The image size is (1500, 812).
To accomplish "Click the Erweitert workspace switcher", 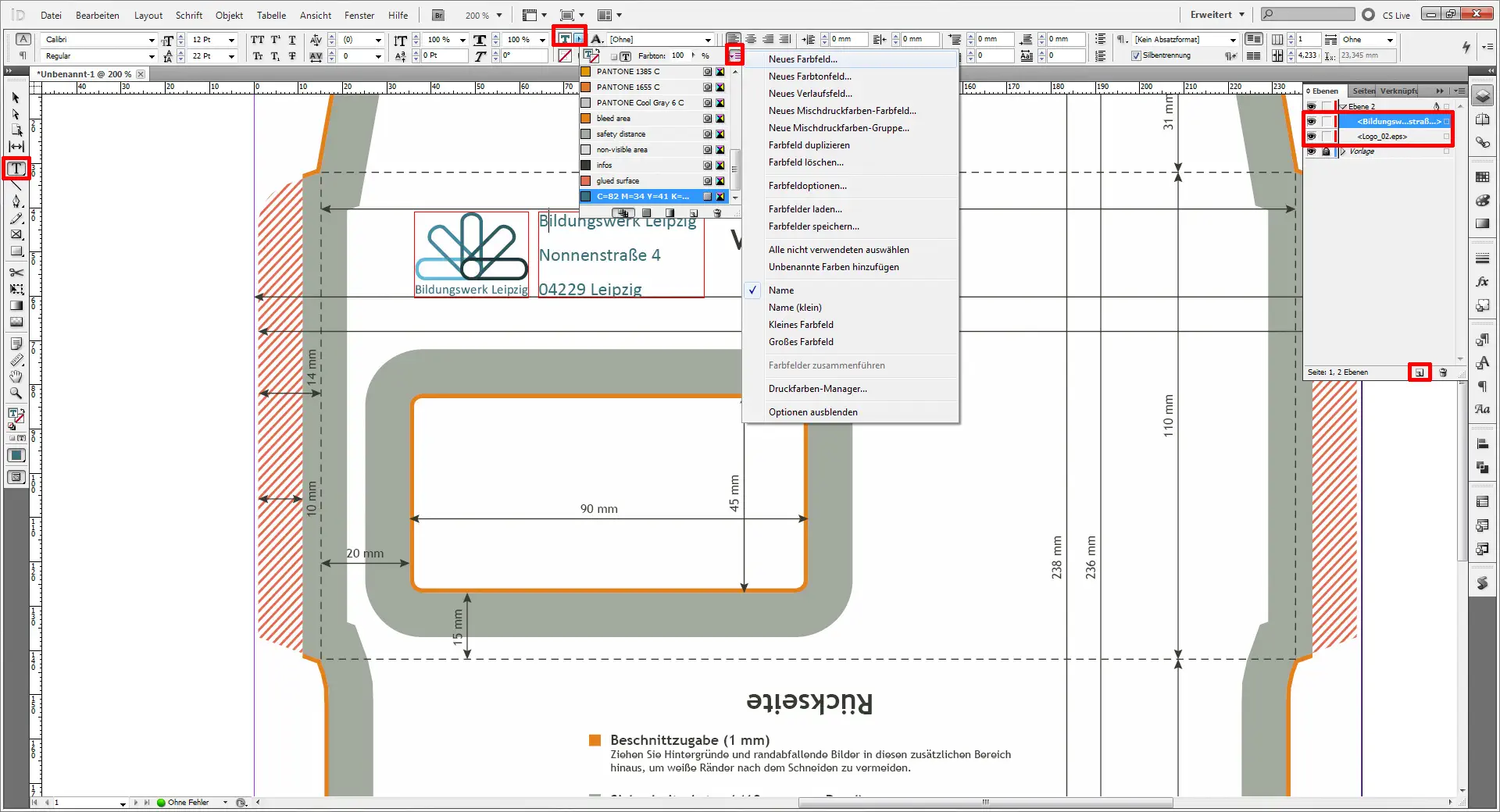I will tap(1216, 15).
